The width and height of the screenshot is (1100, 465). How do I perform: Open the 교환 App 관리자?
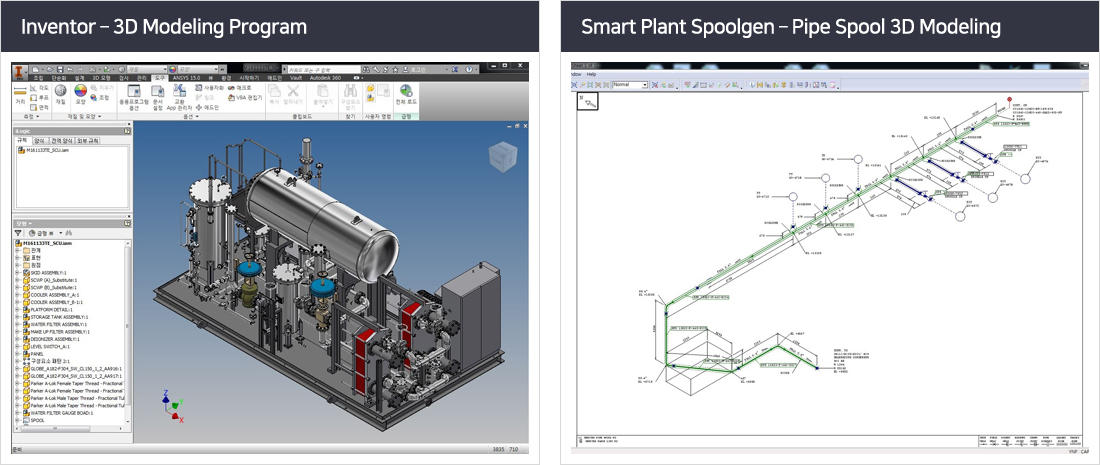(179, 97)
